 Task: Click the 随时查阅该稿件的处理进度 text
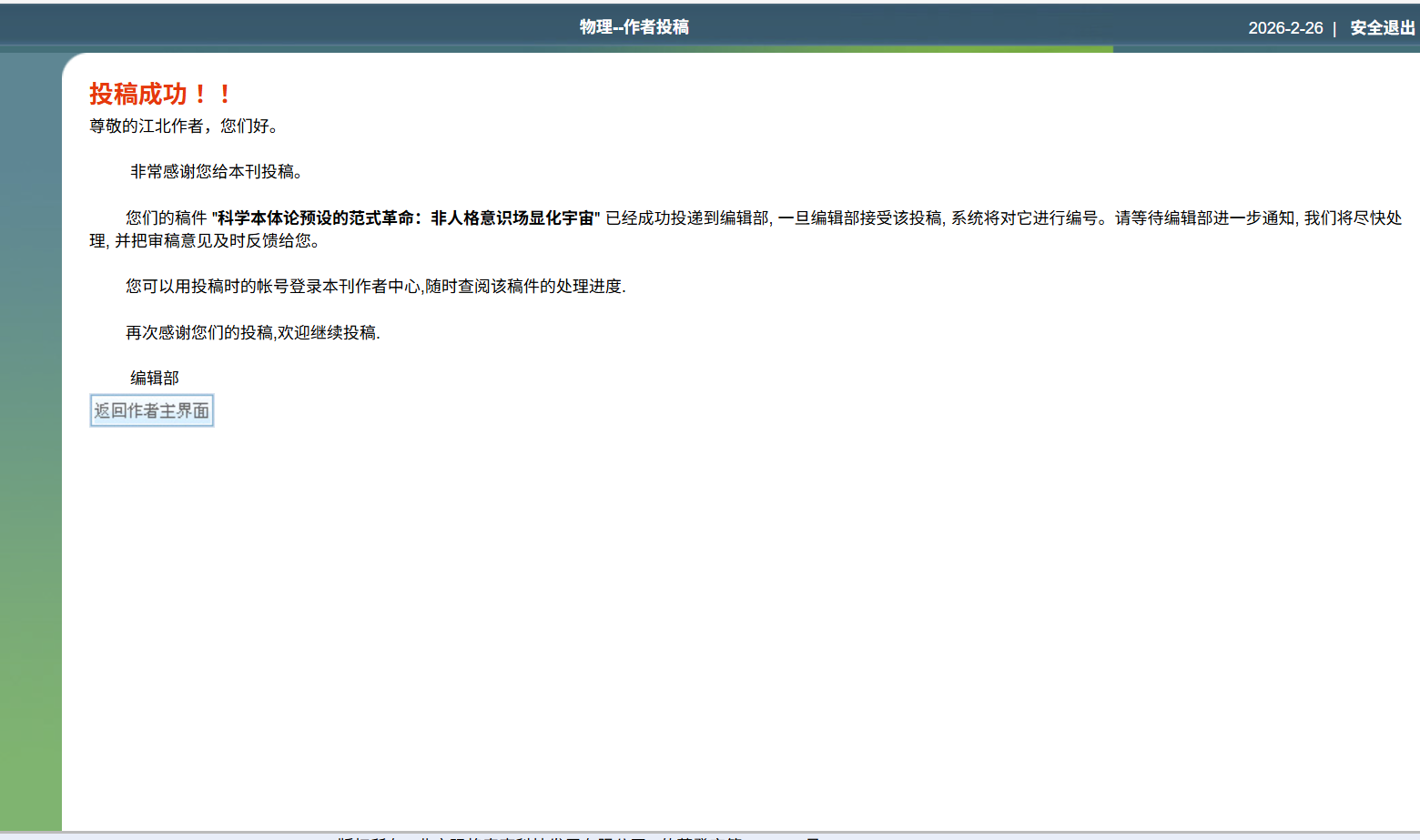(524, 287)
